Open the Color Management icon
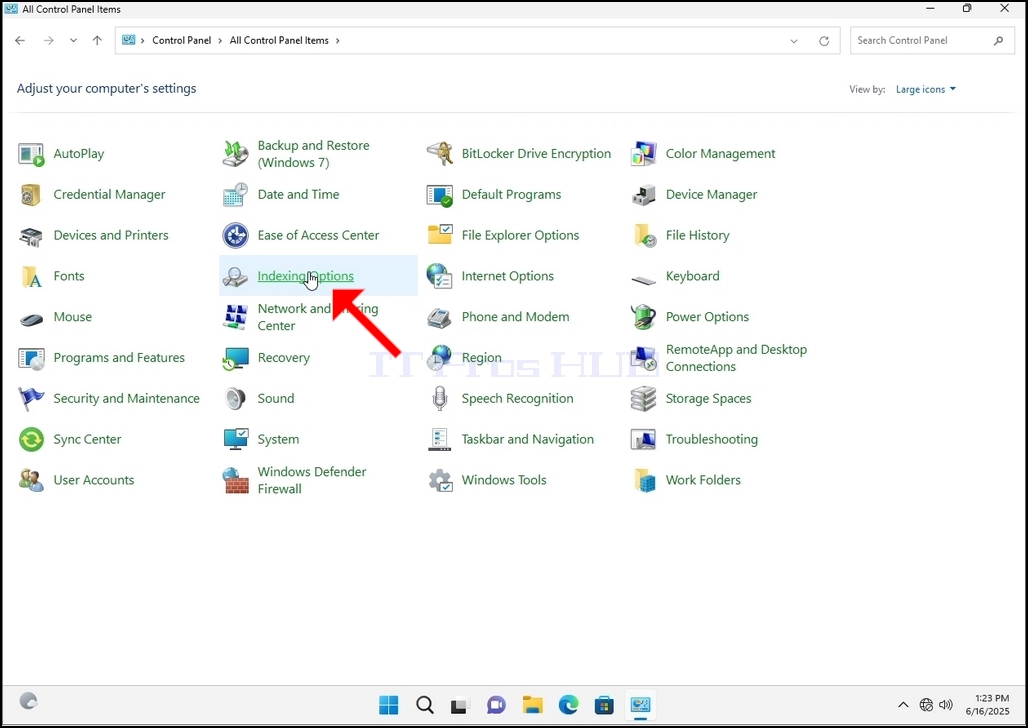Viewport: 1028px width, 728px height. coord(644,154)
